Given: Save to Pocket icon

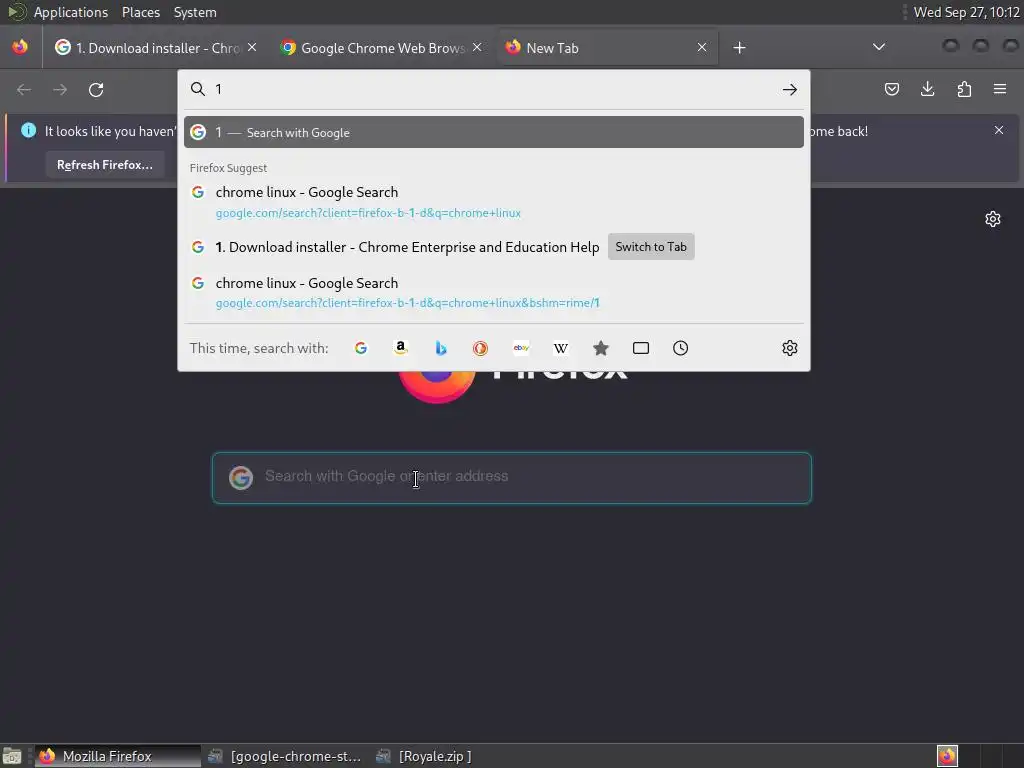Looking at the screenshot, I should click(891, 89).
